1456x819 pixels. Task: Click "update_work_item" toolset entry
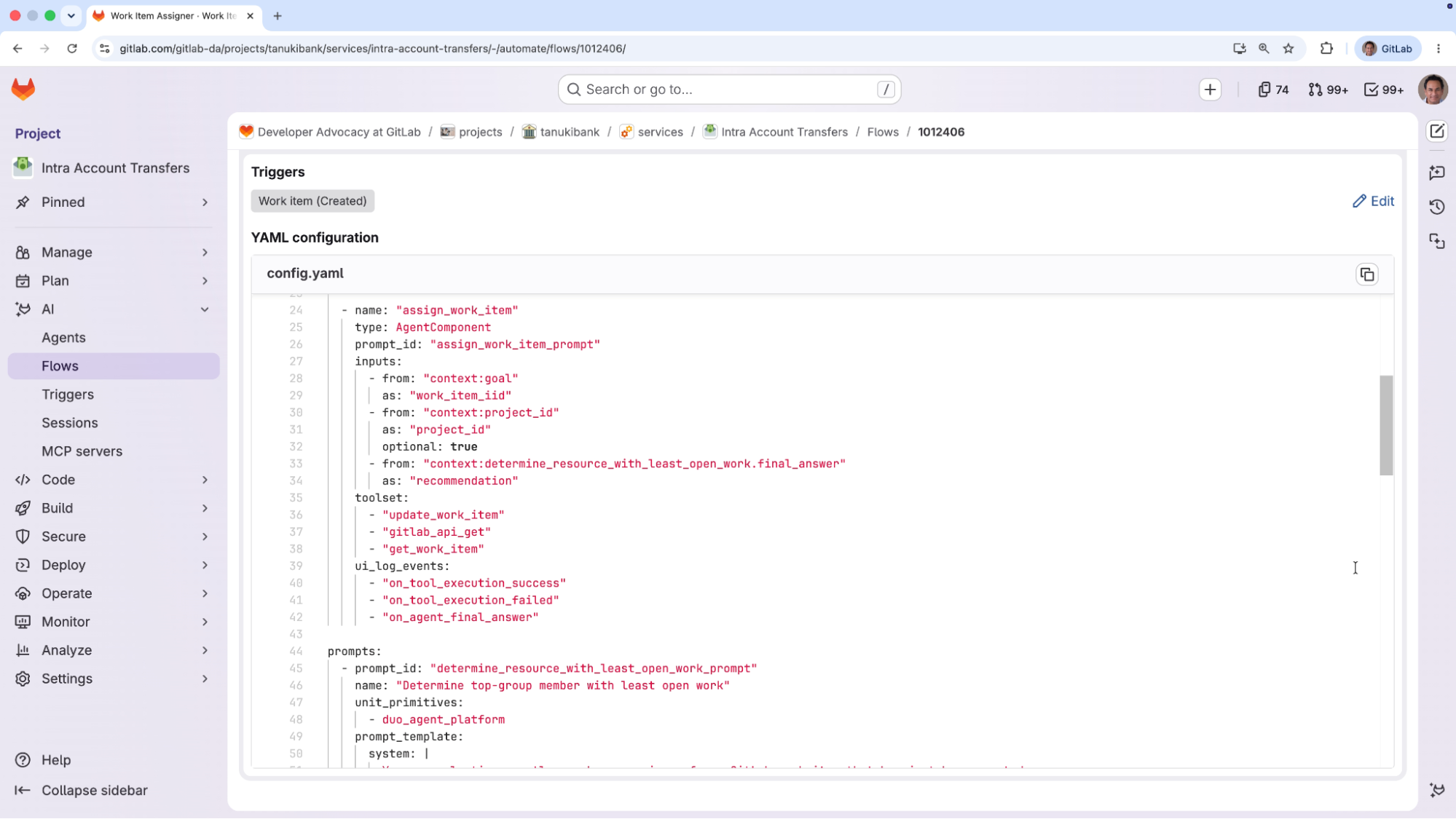coord(443,515)
